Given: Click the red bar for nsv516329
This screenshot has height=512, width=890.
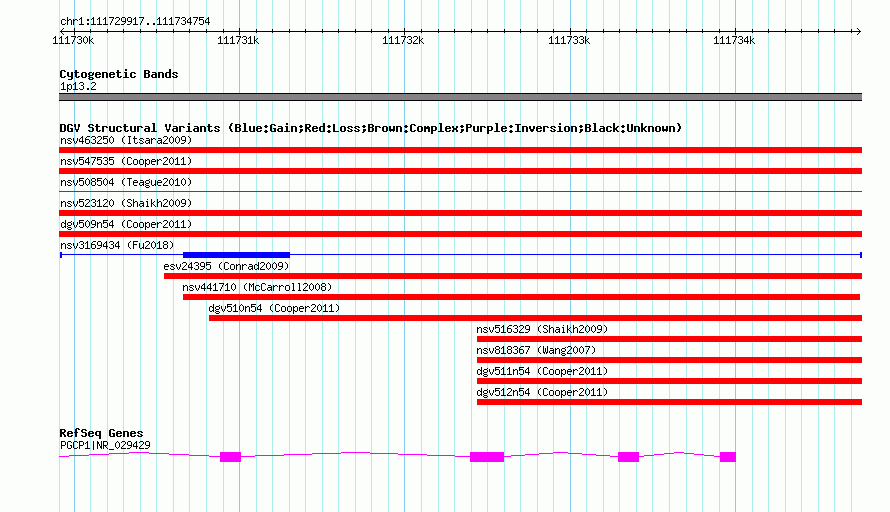Looking at the screenshot, I should [x=669, y=339].
